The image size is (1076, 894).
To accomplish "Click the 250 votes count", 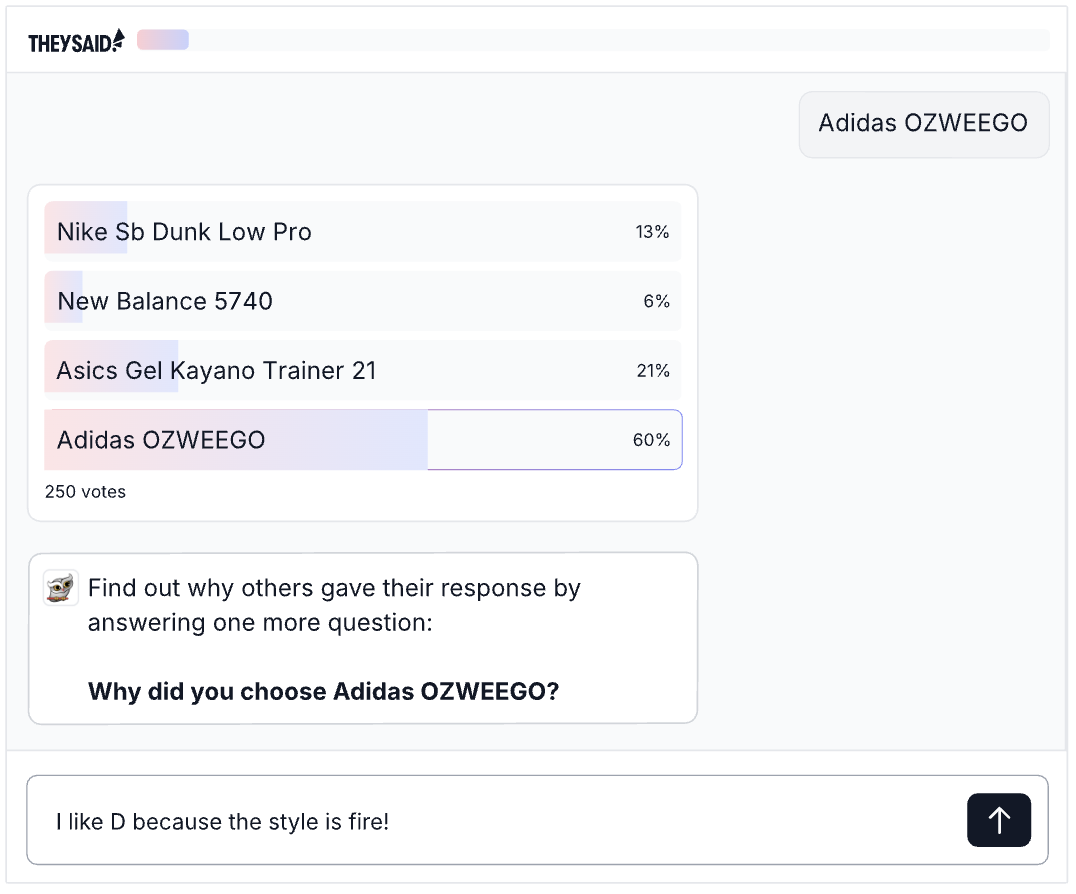I will [x=85, y=492].
